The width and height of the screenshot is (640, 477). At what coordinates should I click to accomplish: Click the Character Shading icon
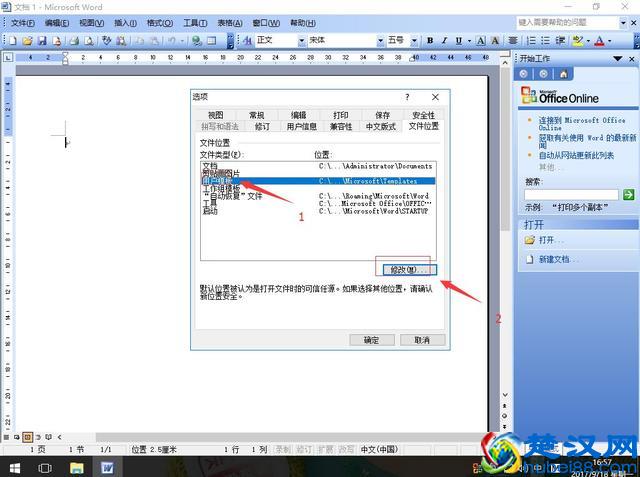pos(495,40)
